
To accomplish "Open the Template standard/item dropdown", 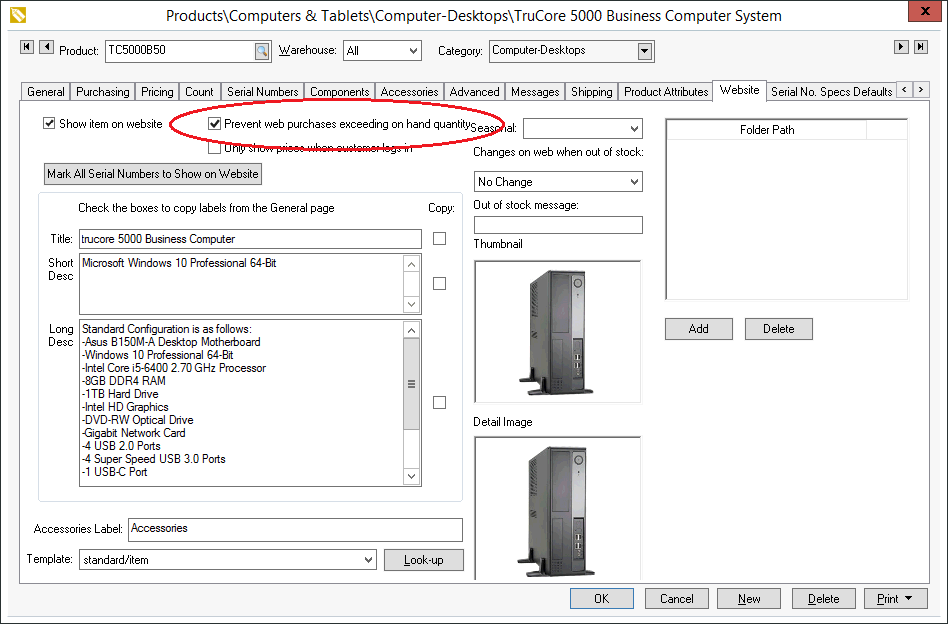I will click(x=367, y=560).
